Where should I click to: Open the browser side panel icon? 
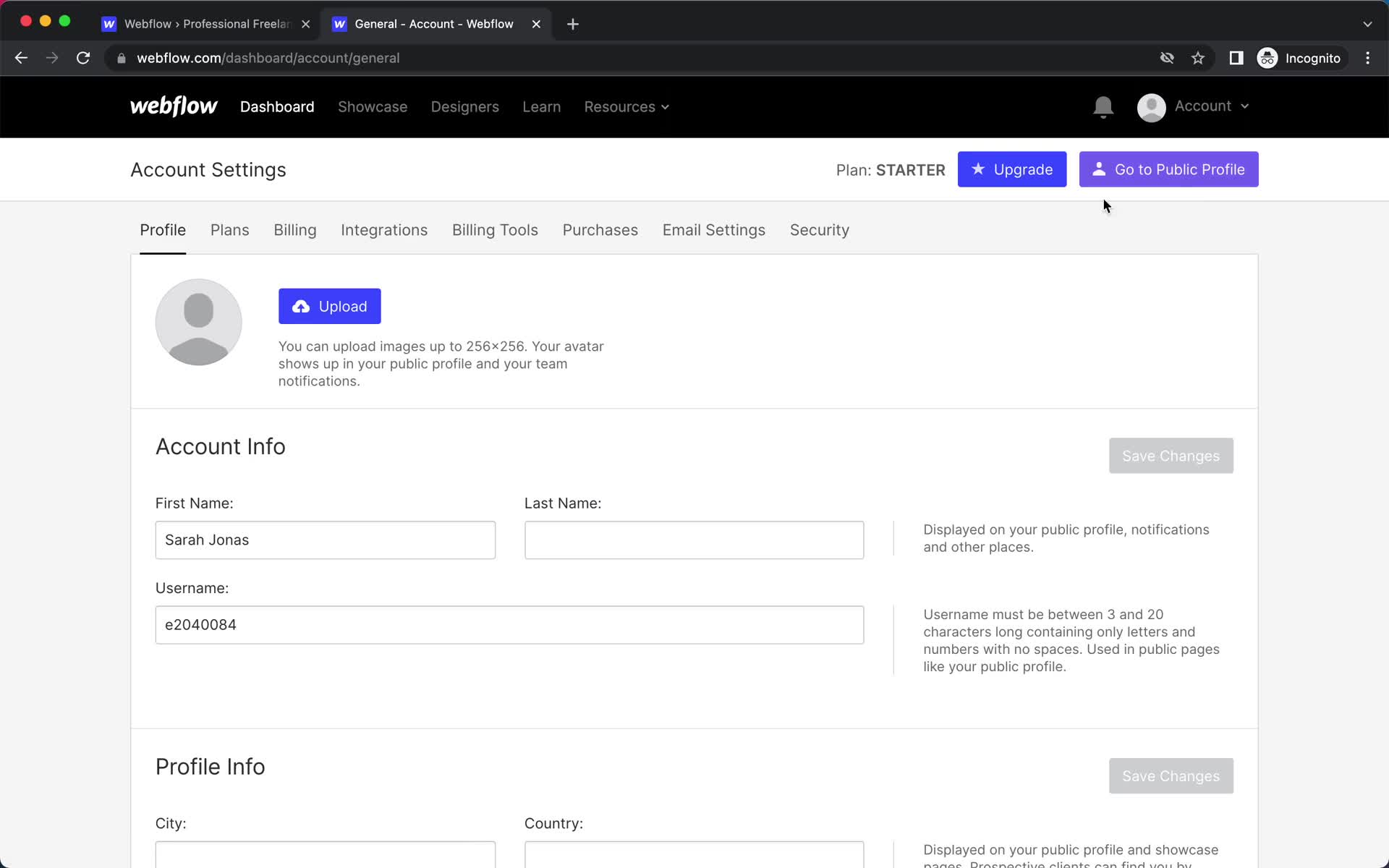point(1236,58)
